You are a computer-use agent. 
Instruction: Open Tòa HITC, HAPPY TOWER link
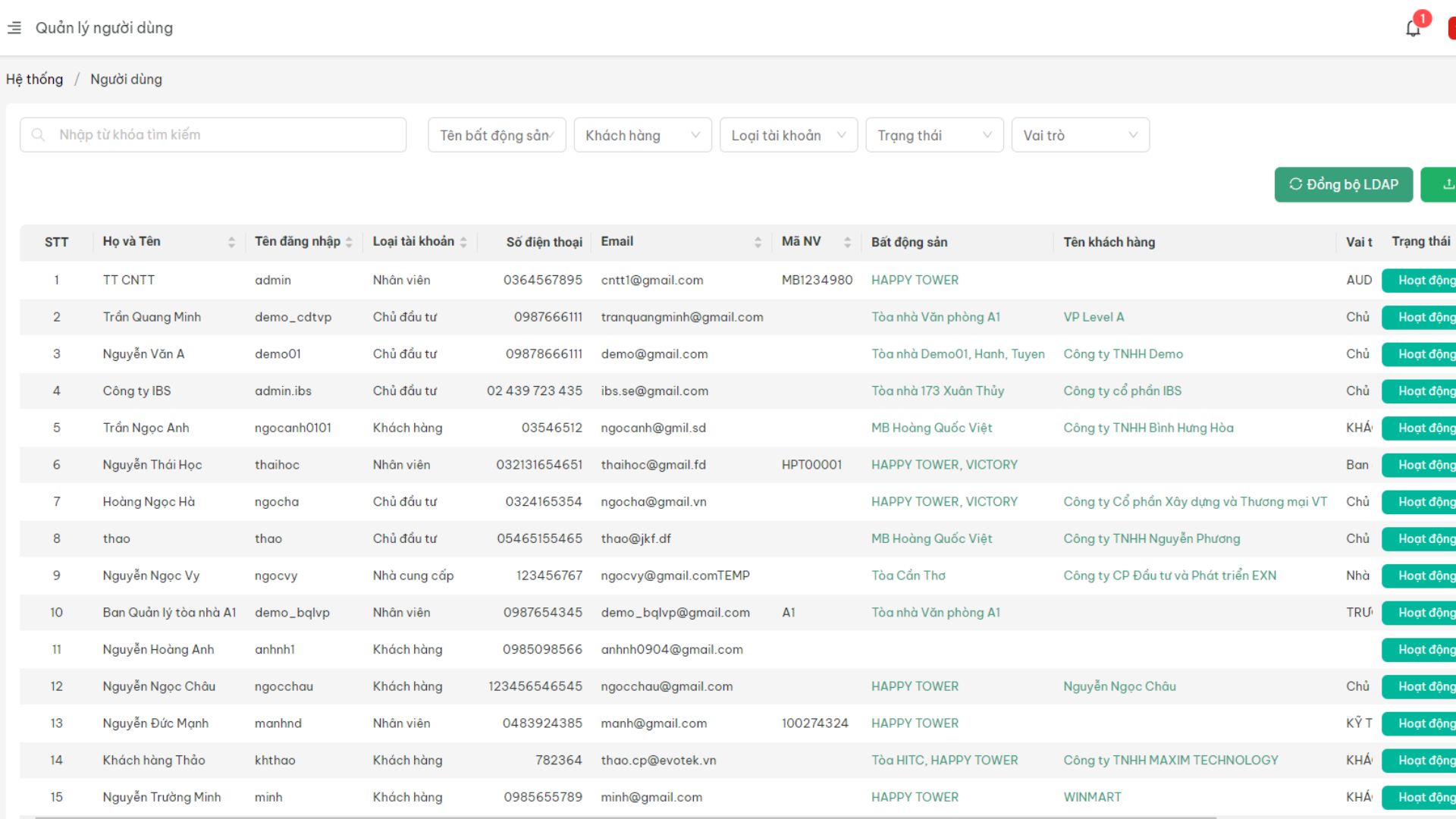pos(944,760)
